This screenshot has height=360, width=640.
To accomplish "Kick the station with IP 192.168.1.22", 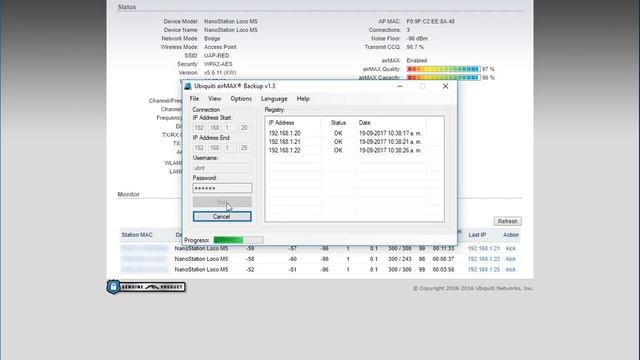I will click(511, 259).
